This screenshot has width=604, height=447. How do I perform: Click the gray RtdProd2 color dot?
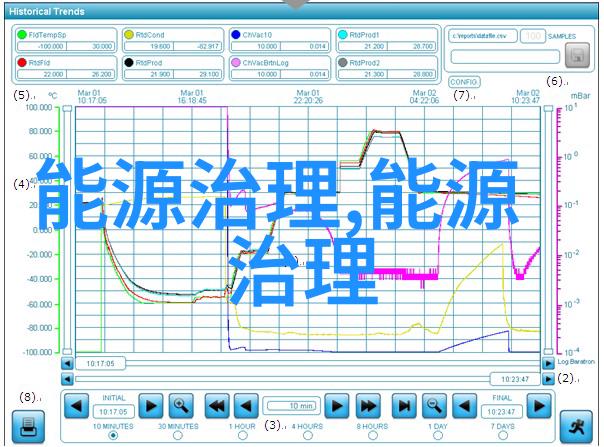coord(342,62)
